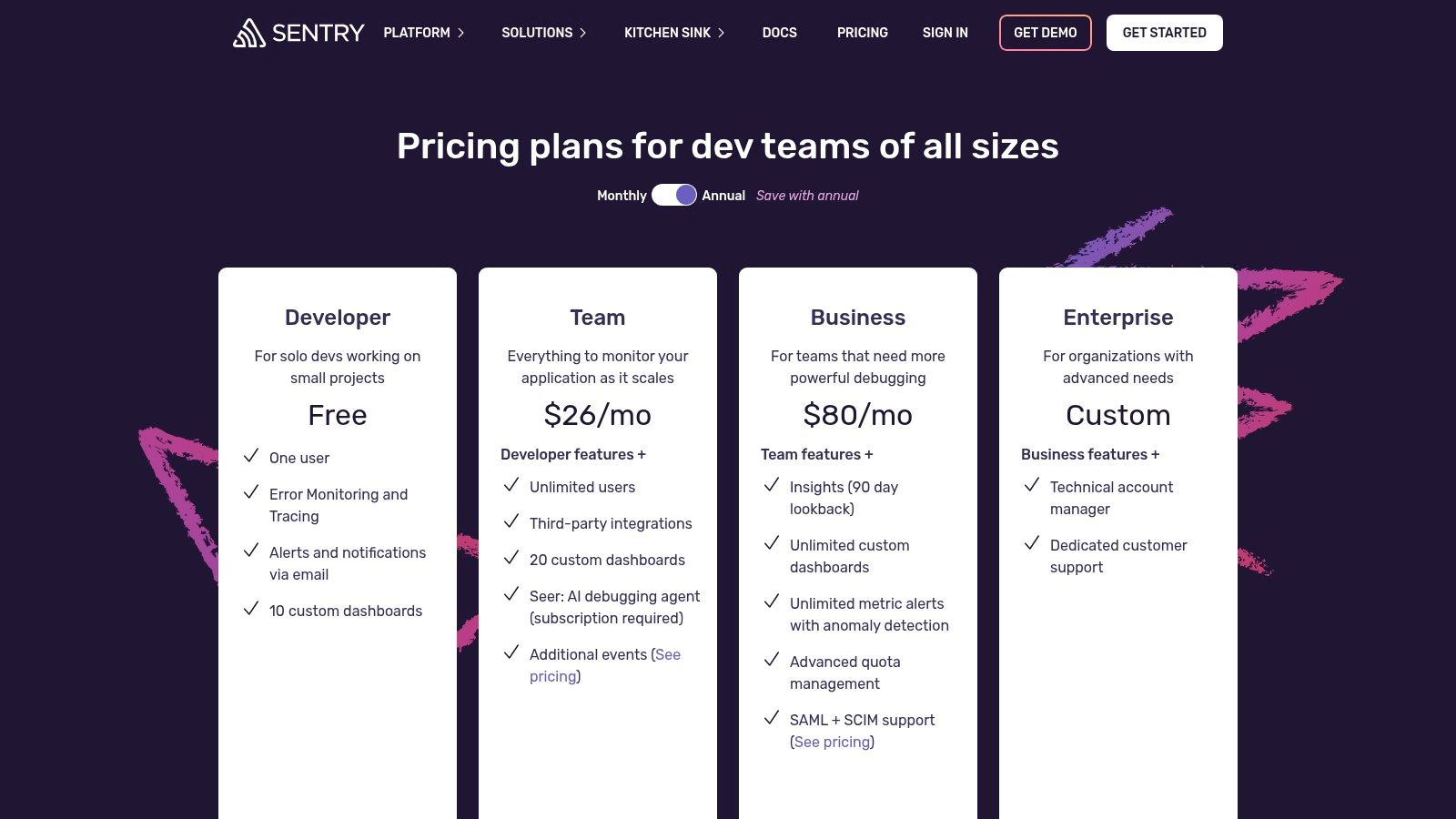Toggle billing switch from Annual to Monthly
This screenshot has height=819, width=1456.
click(x=675, y=195)
